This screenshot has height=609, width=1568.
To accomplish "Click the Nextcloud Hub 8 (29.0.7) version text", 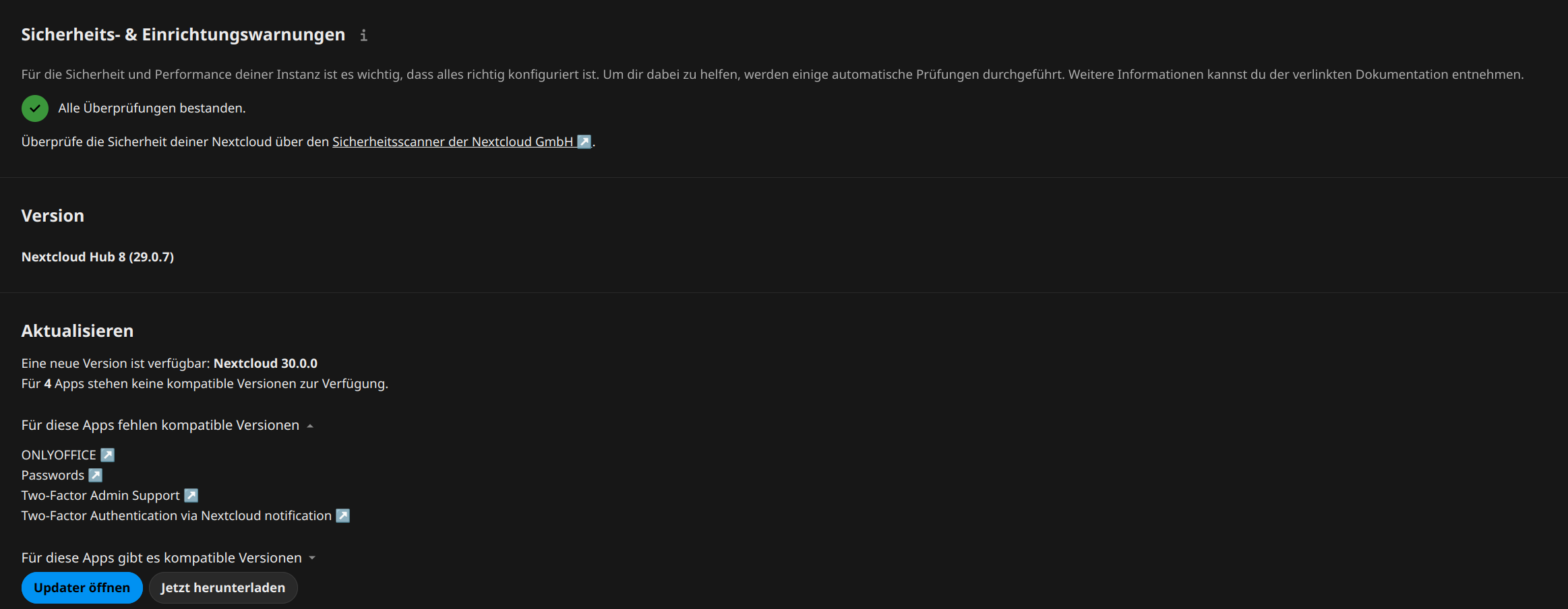I will pyautogui.click(x=98, y=257).
